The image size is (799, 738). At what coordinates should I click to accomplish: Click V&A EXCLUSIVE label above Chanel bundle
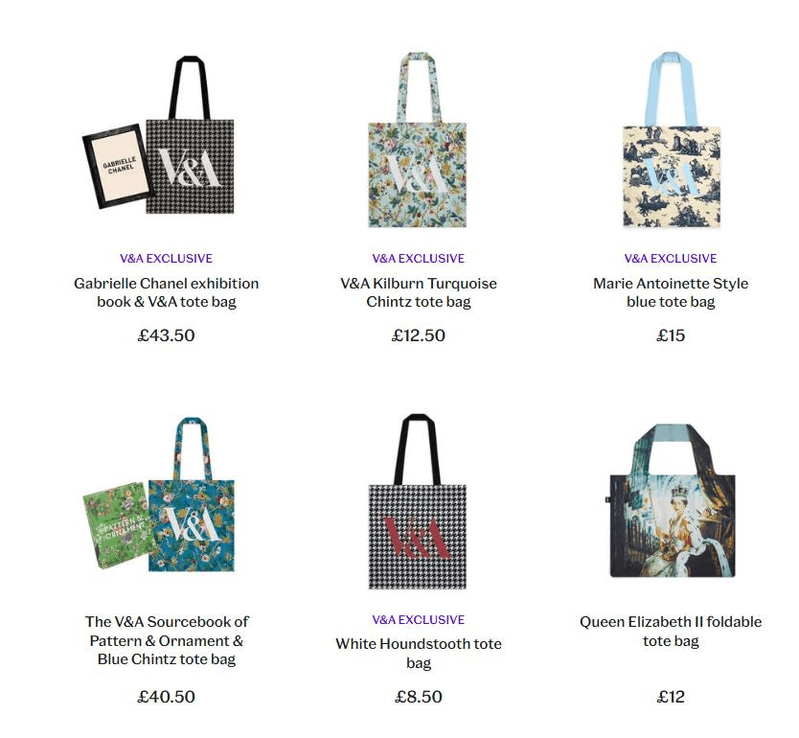tap(166, 258)
